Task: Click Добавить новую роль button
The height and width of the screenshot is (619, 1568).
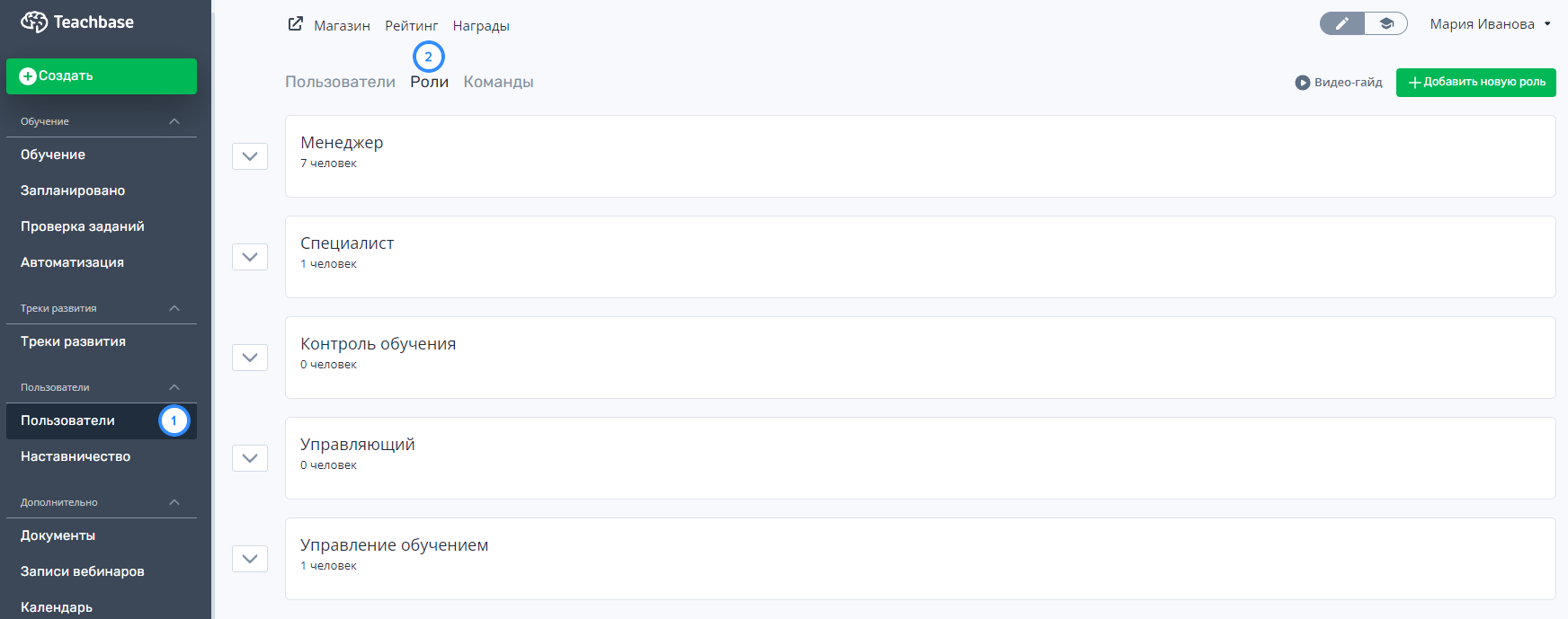Action: coord(1475,83)
